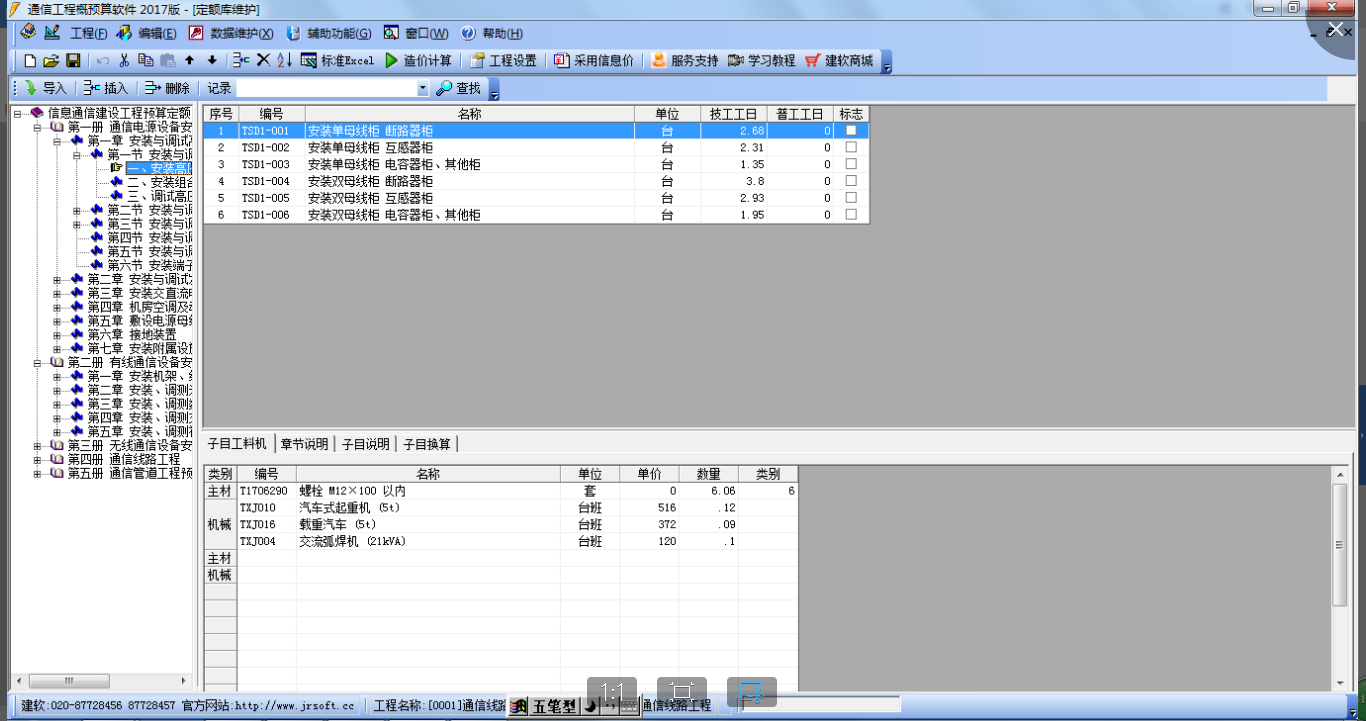Move row up with the up arrow
1366x721 pixels.
[x=190, y=61]
